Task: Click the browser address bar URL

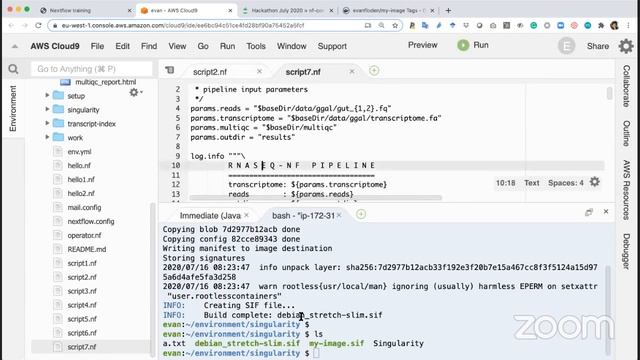Action: (183, 25)
